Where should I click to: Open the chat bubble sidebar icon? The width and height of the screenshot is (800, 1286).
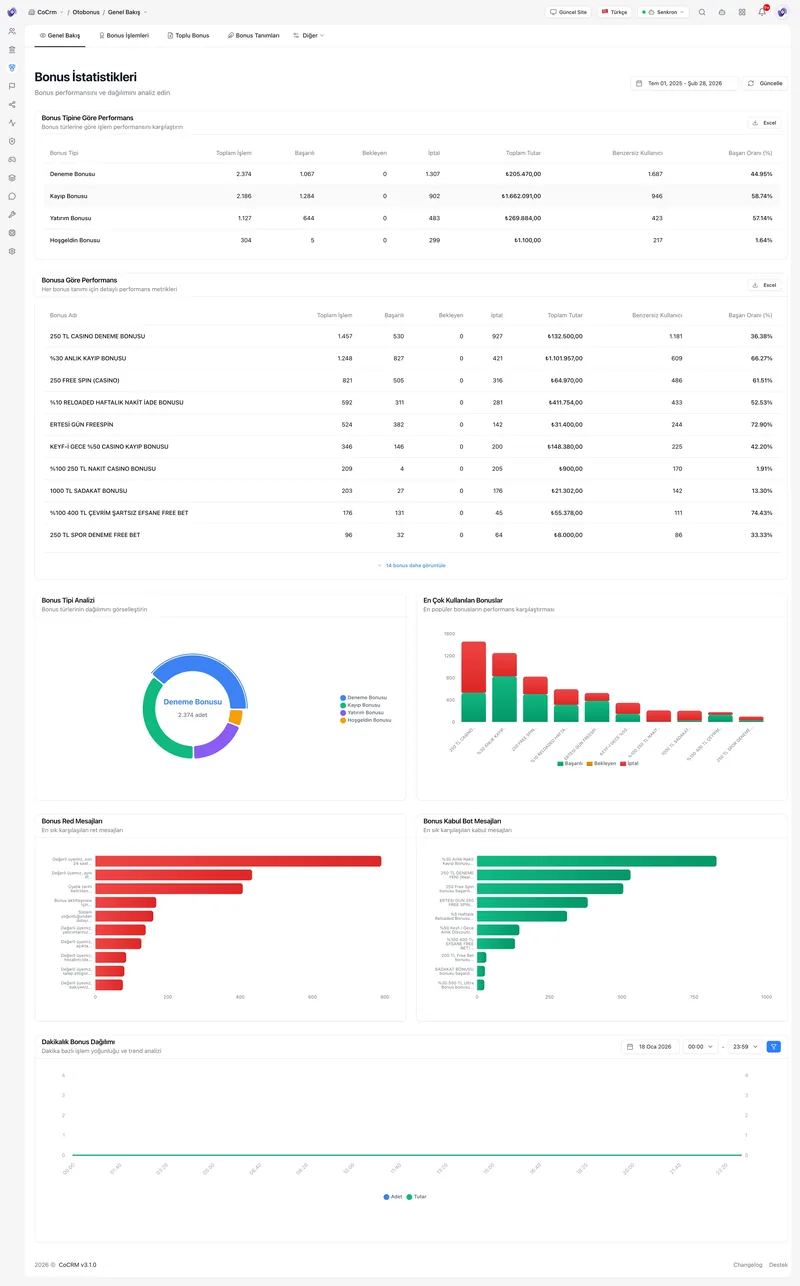[x=12, y=196]
